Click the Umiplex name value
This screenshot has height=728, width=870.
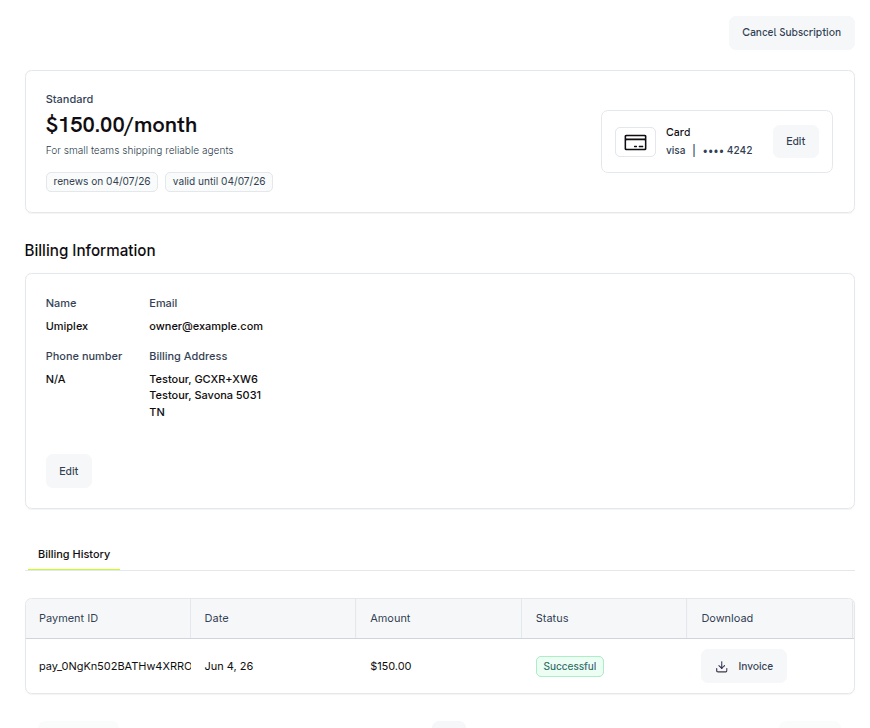[x=67, y=326]
